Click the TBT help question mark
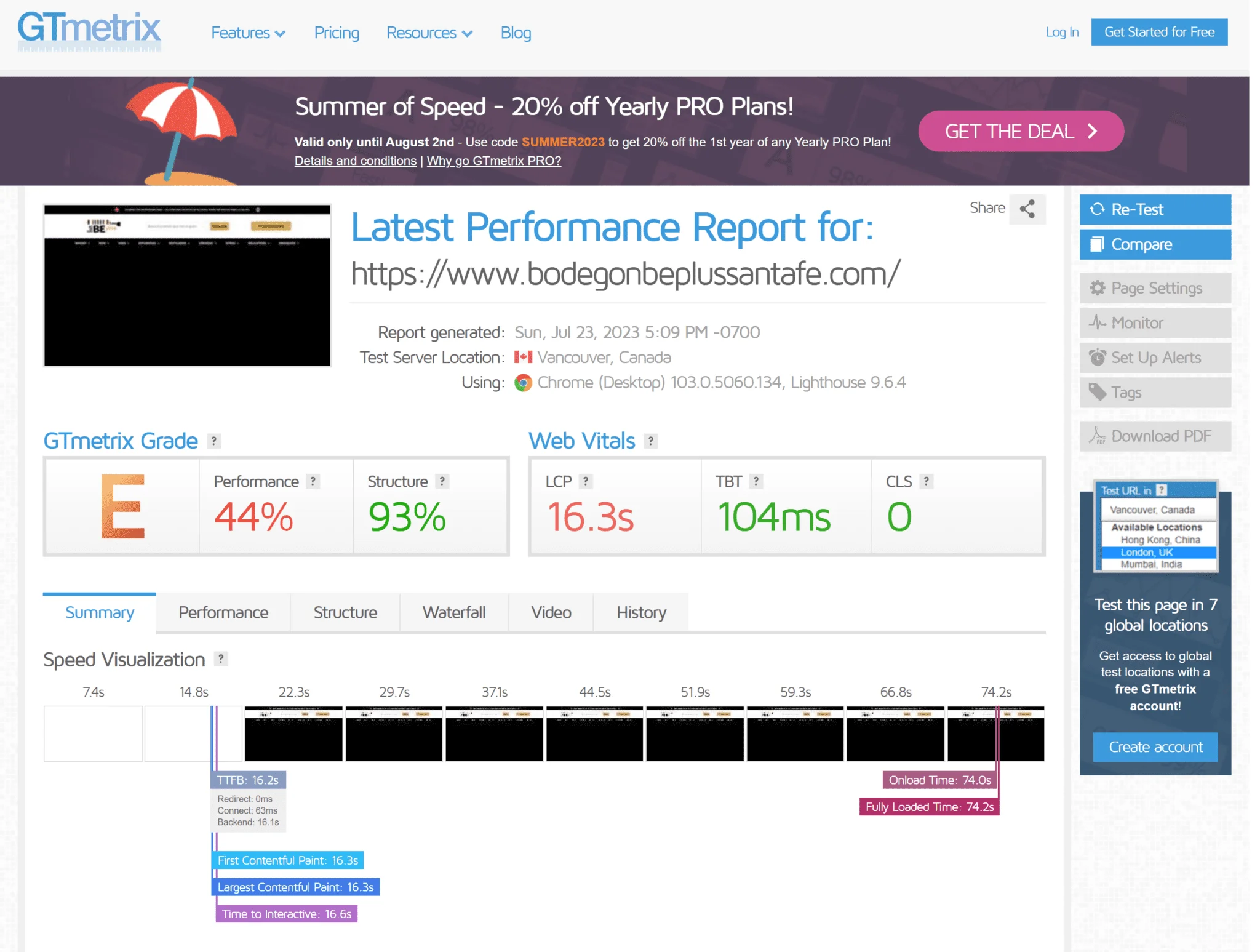1260x952 pixels. point(756,481)
